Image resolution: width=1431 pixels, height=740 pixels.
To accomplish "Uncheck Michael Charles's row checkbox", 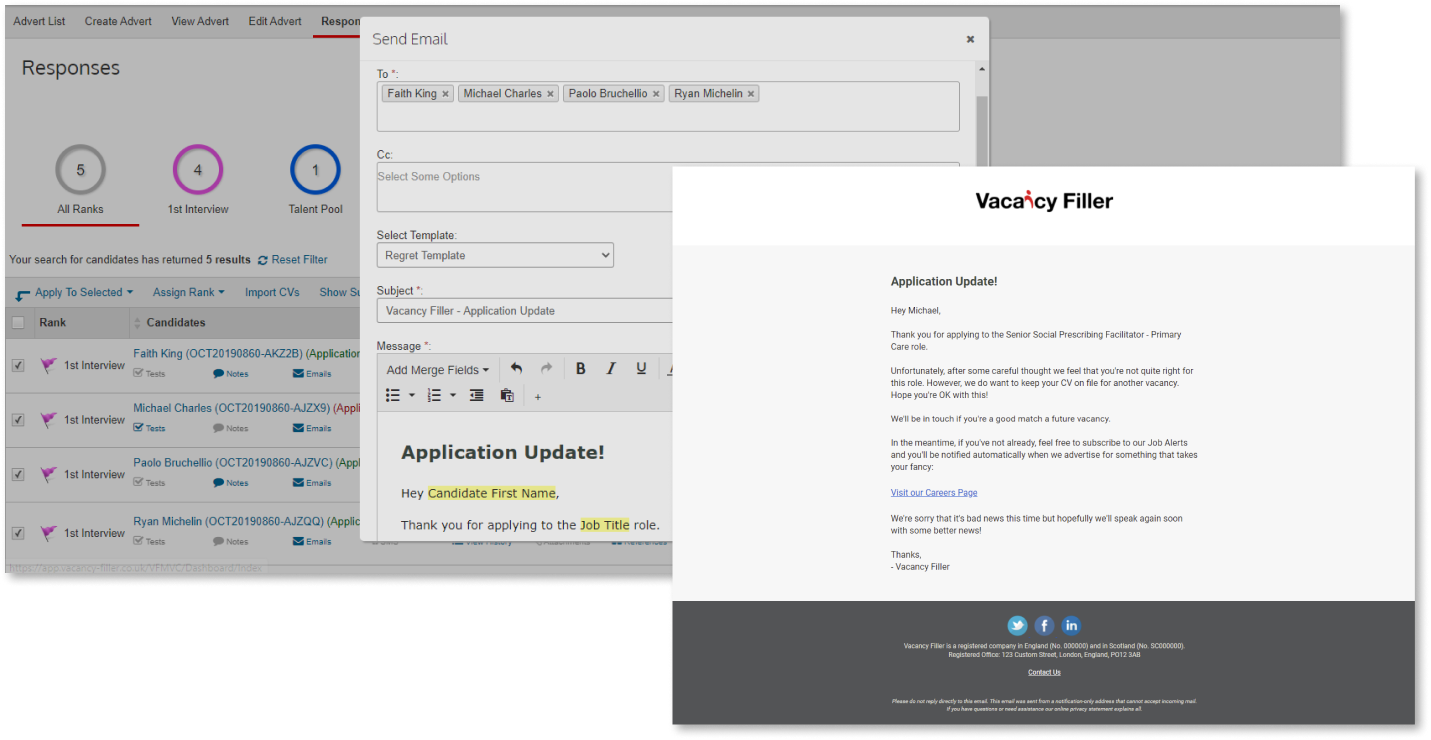I will click(18, 420).
